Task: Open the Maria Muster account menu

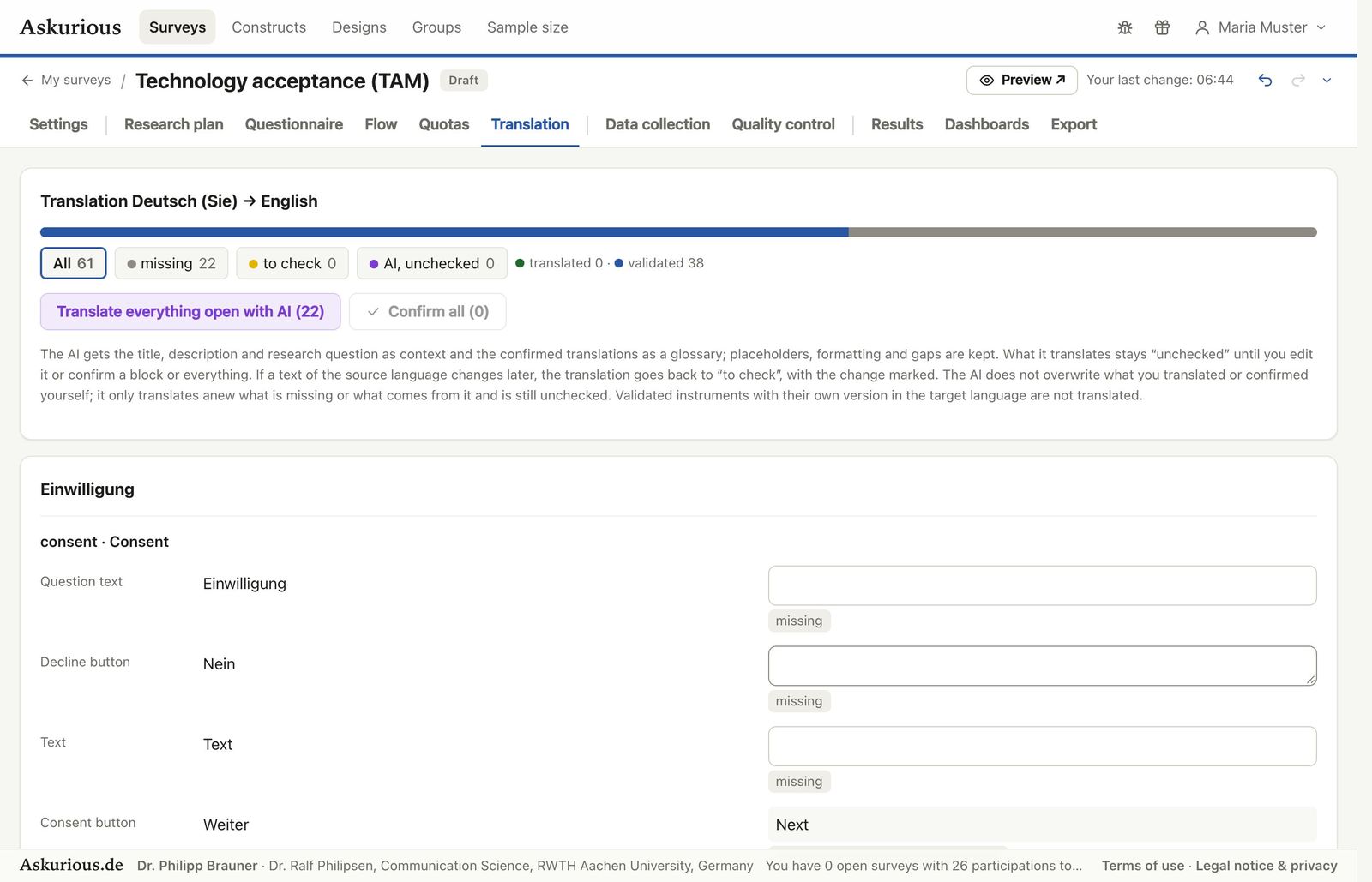Action: [x=1261, y=27]
